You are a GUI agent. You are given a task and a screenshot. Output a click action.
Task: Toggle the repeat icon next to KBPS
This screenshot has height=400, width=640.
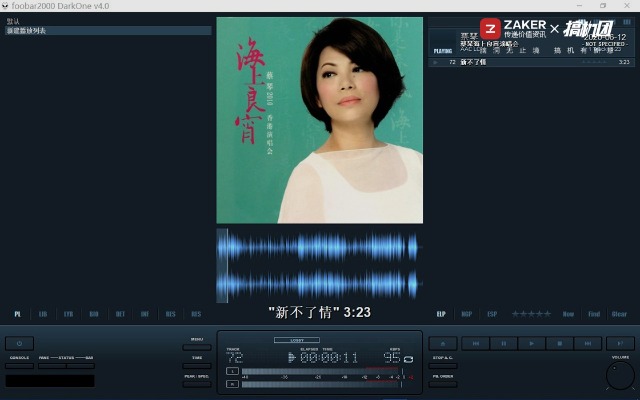click(x=408, y=359)
